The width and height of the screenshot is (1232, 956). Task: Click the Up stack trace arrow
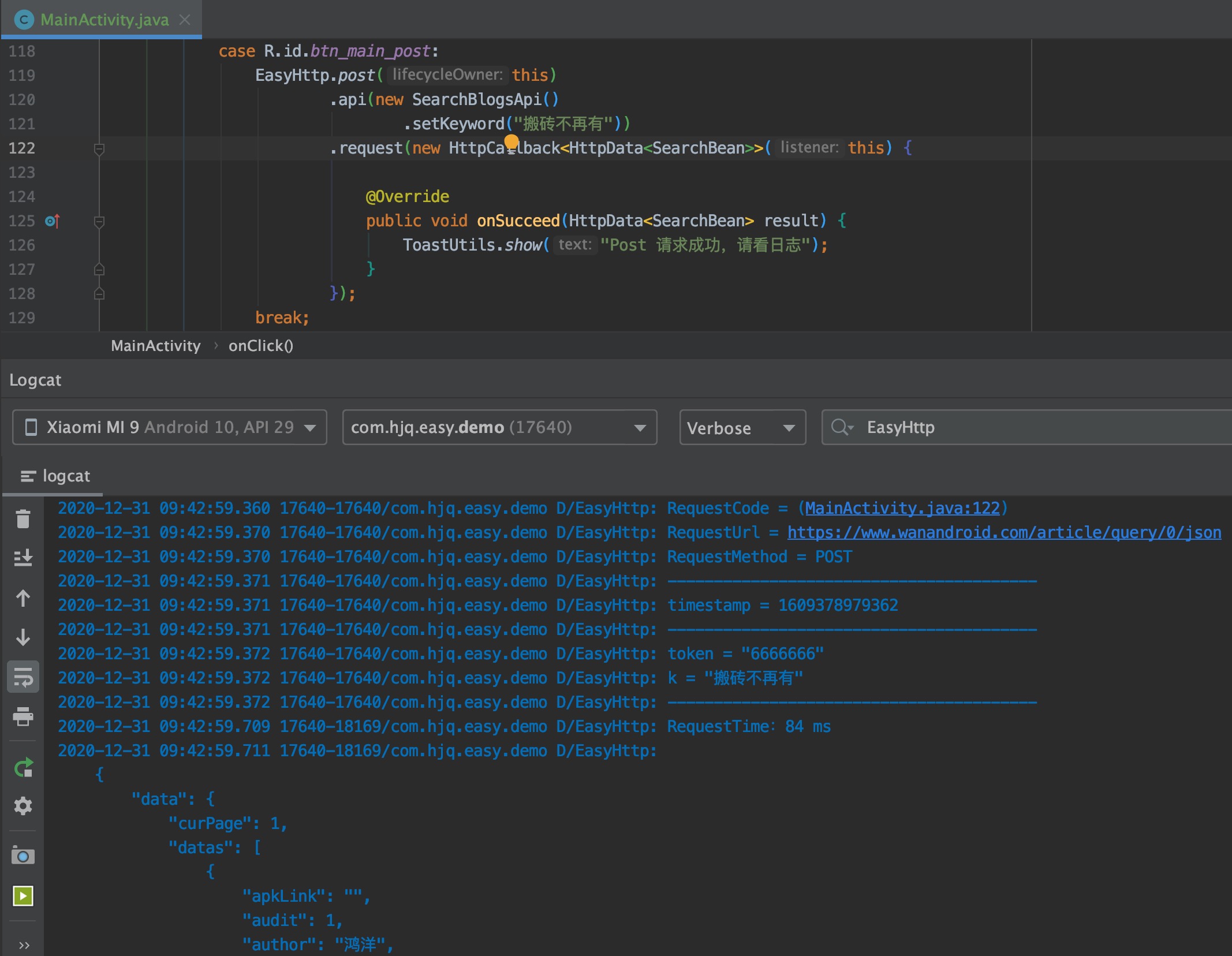pyautogui.click(x=23, y=598)
